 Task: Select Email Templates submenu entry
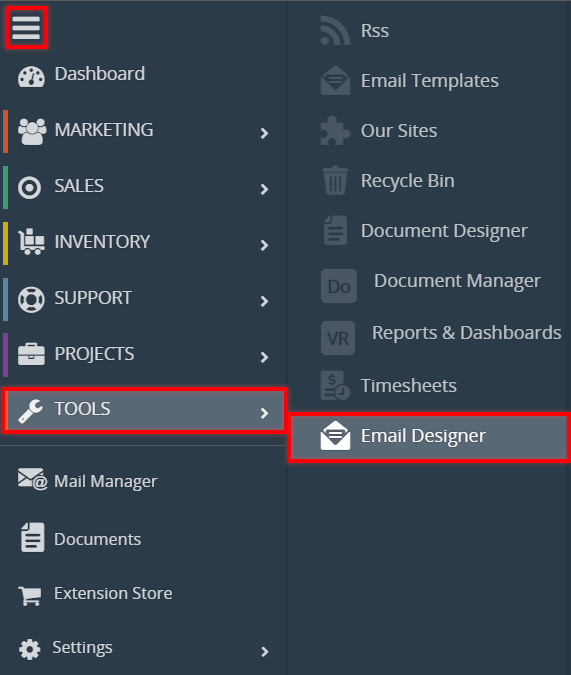pyautogui.click(x=430, y=81)
